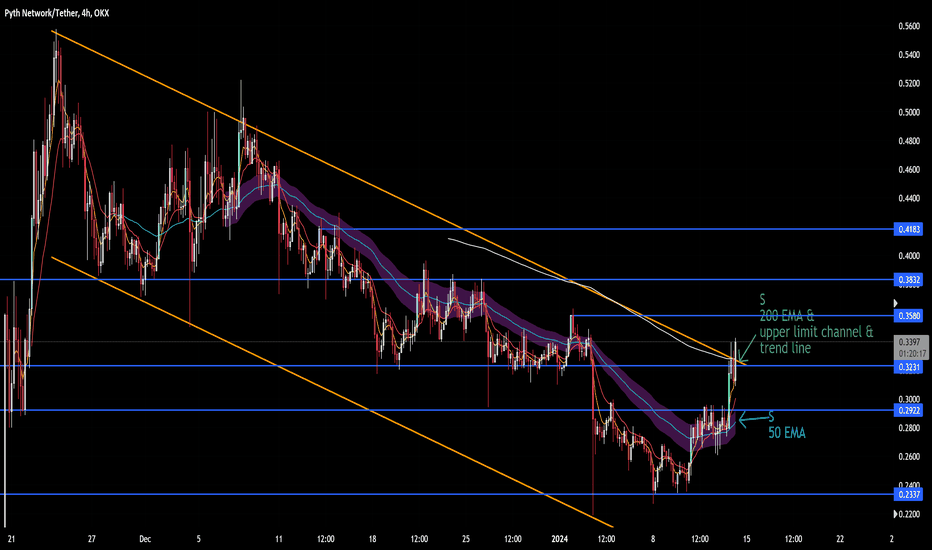Click the '11' date on time axis

[x=279, y=539]
